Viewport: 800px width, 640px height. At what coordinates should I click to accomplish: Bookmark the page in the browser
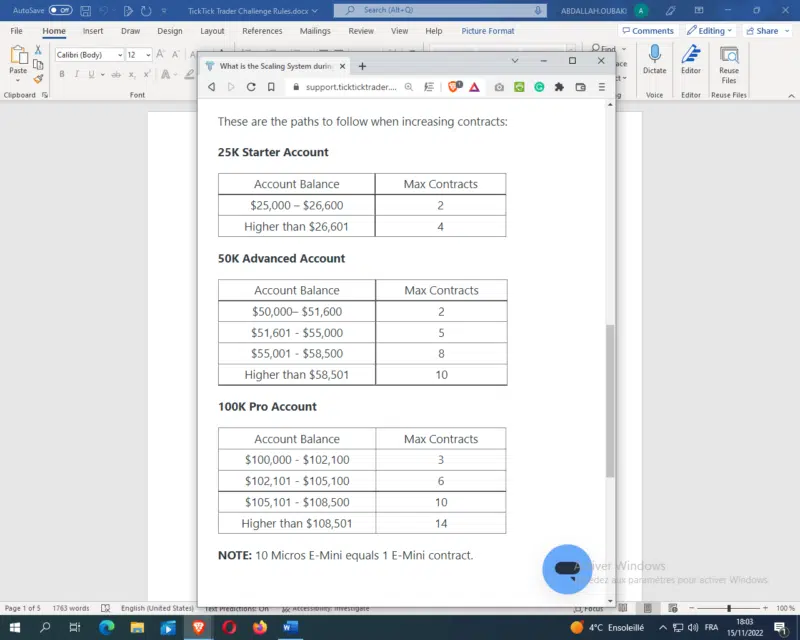pos(271,87)
